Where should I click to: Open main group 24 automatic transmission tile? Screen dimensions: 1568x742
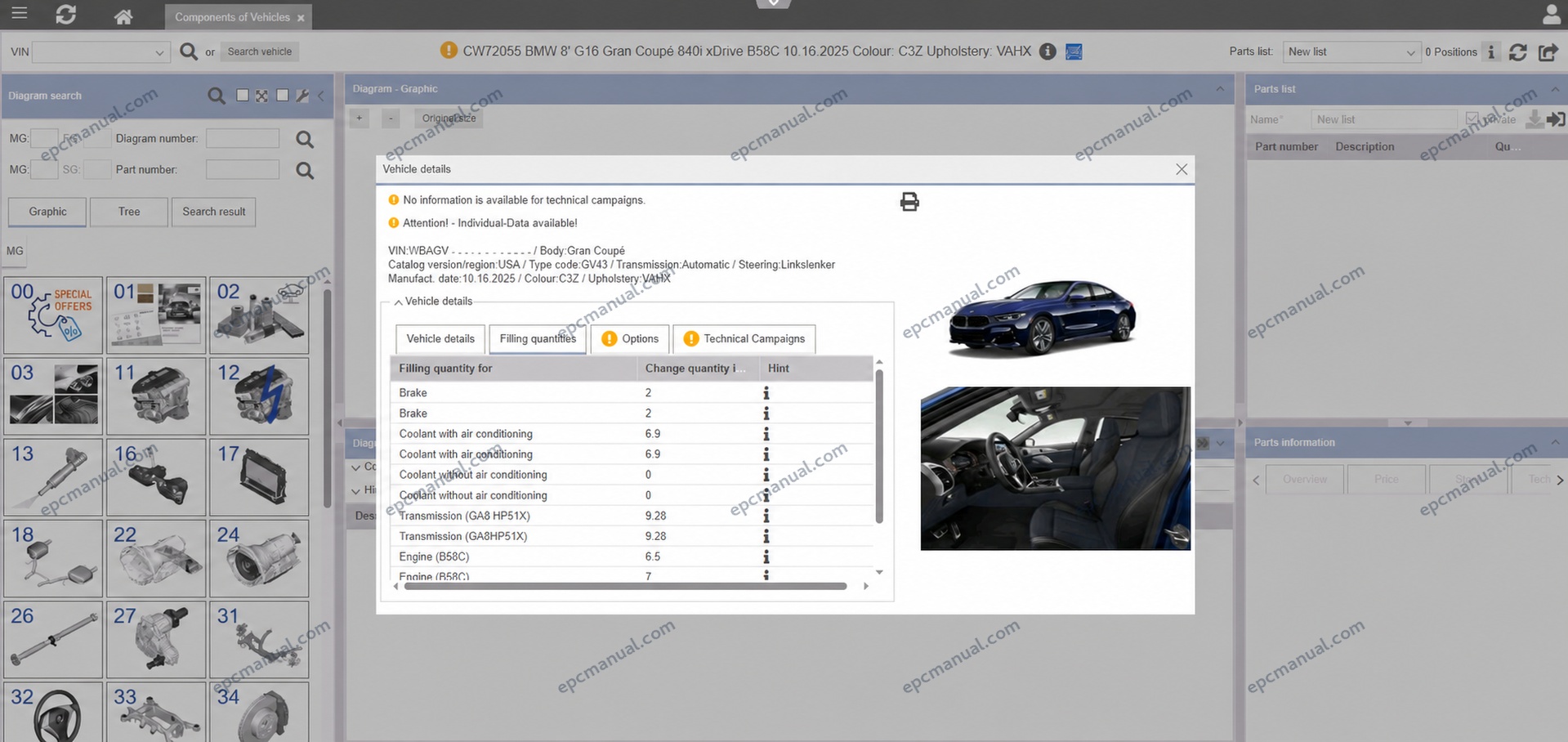pyautogui.click(x=259, y=559)
